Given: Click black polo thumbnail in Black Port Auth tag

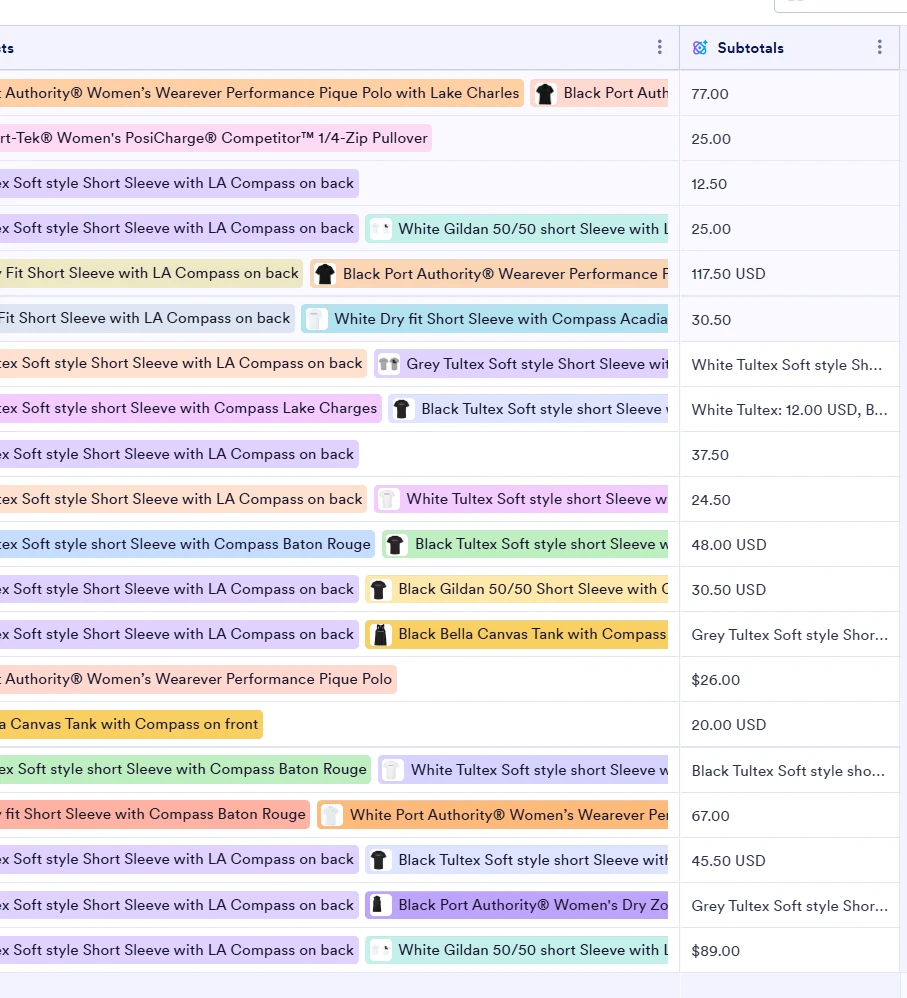Looking at the screenshot, I should [x=545, y=94].
